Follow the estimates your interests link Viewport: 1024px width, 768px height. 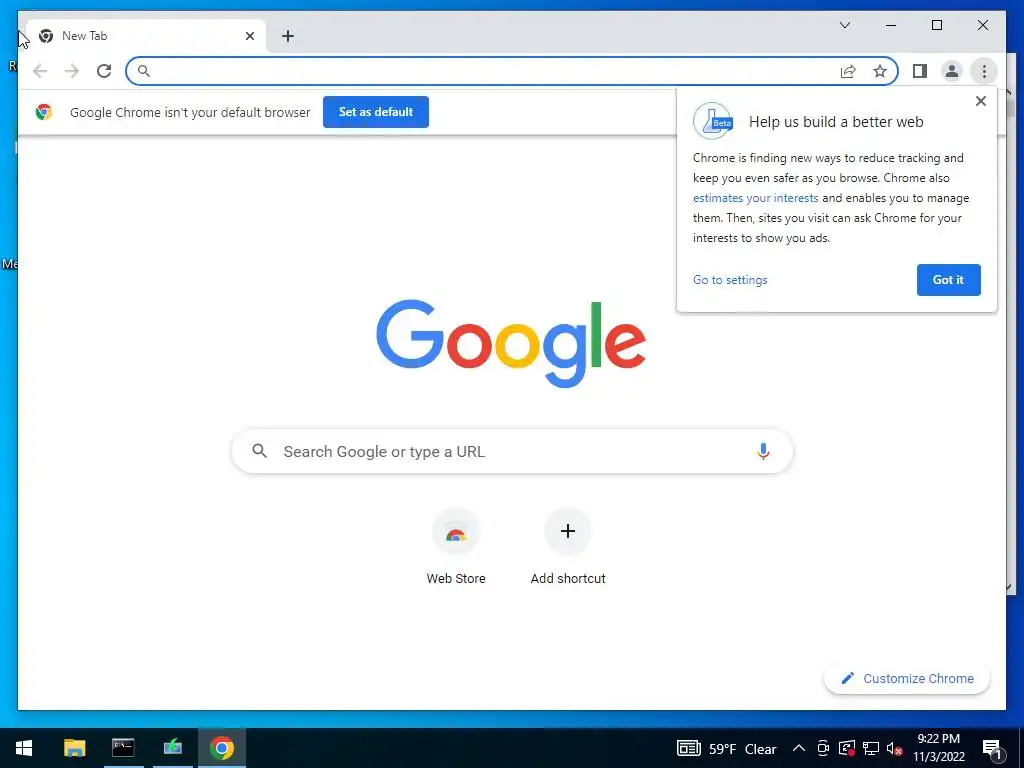(x=756, y=198)
